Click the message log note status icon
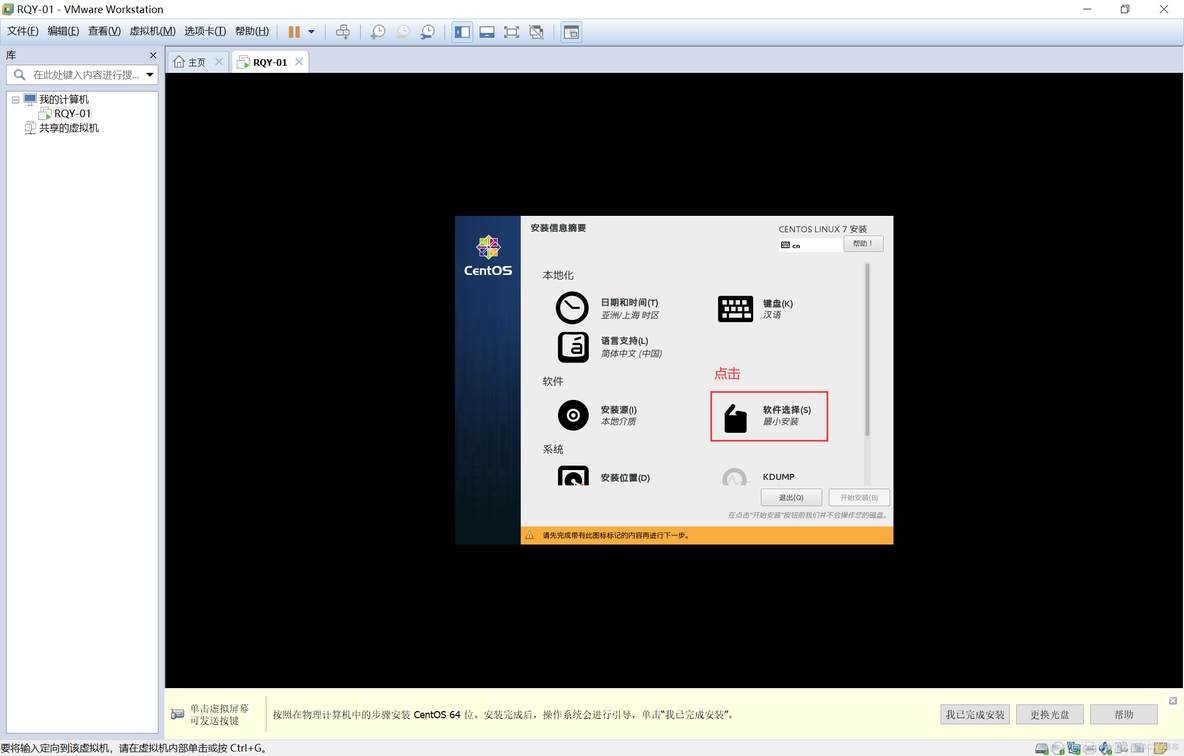Image resolution: width=1184 pixels, height=756 pixels. [x=1161, y=748]
